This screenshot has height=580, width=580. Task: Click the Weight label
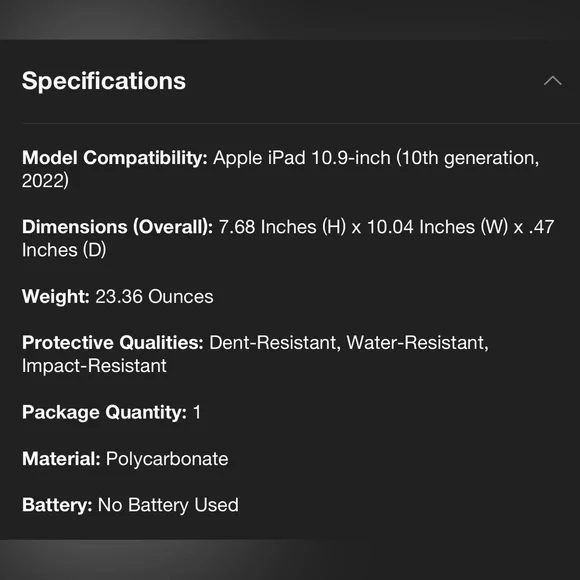click(55, 297)
